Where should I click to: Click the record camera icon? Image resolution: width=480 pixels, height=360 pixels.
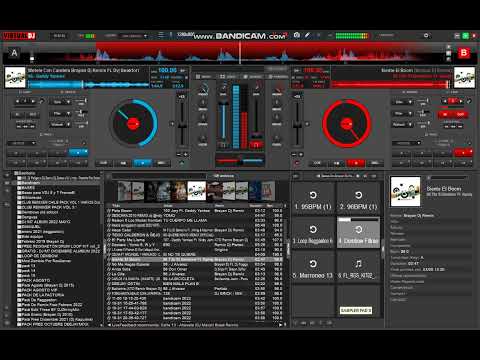click(297, 35)
